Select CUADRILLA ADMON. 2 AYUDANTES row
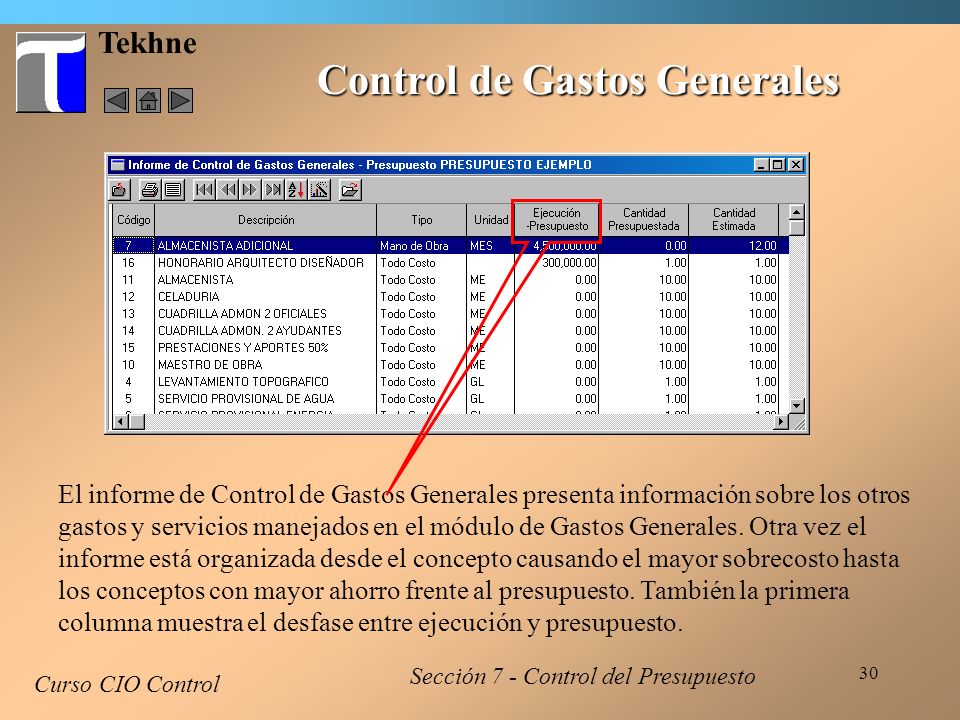 [451, 331]
